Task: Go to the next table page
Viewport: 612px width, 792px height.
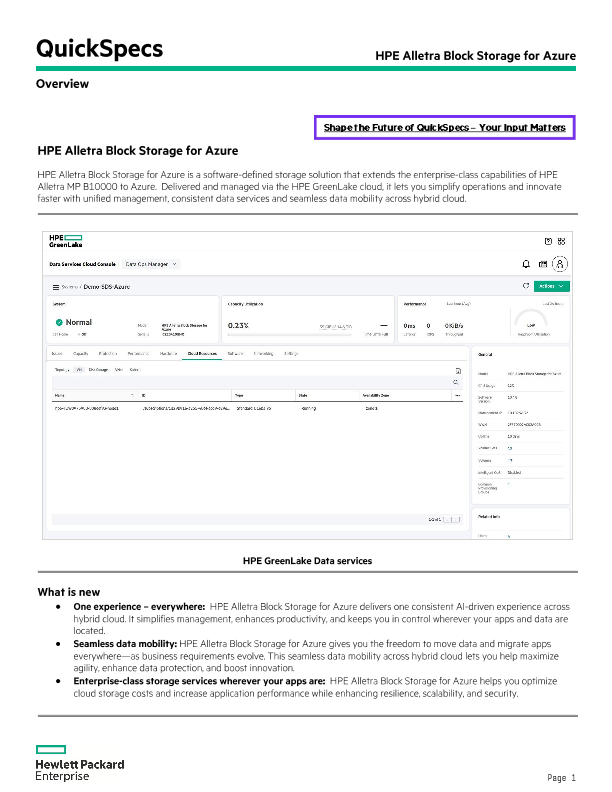Action: pyautogui.click(x=457, y=519)
